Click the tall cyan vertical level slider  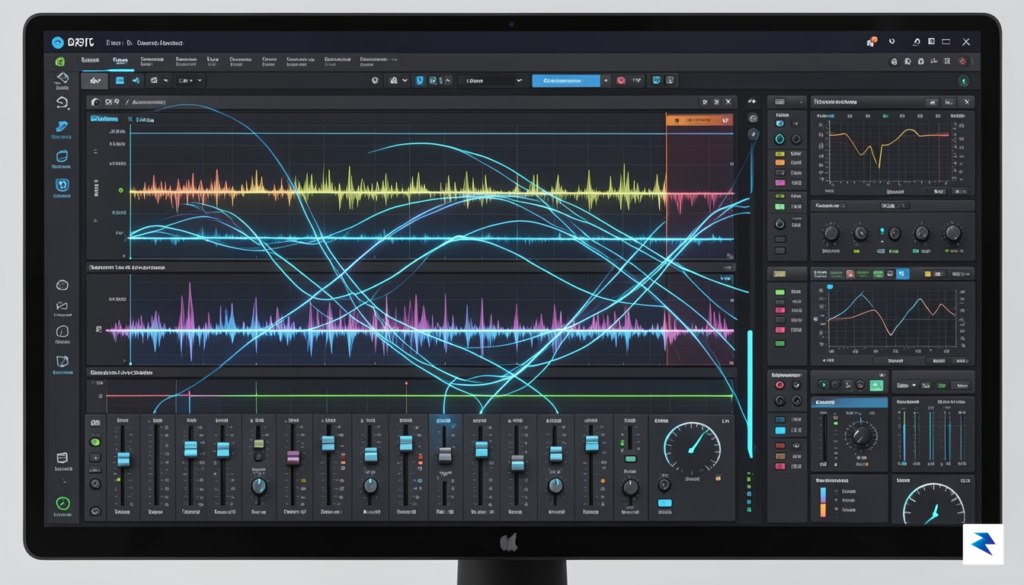point(750,394)
